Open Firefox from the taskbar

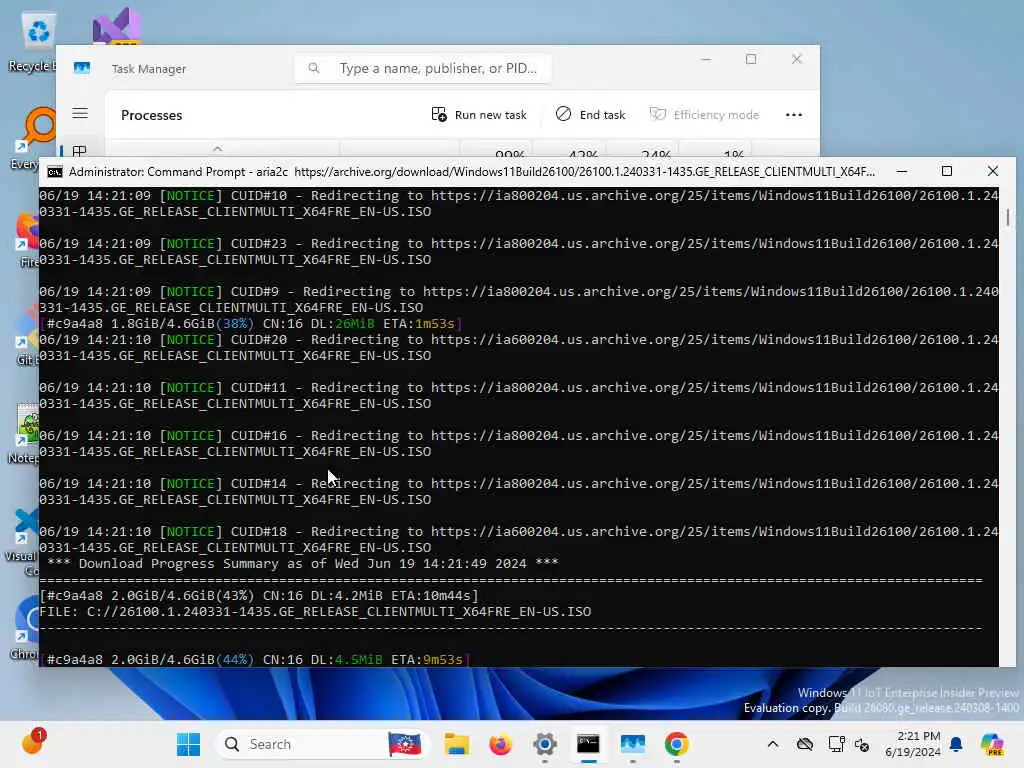[500, 744]
